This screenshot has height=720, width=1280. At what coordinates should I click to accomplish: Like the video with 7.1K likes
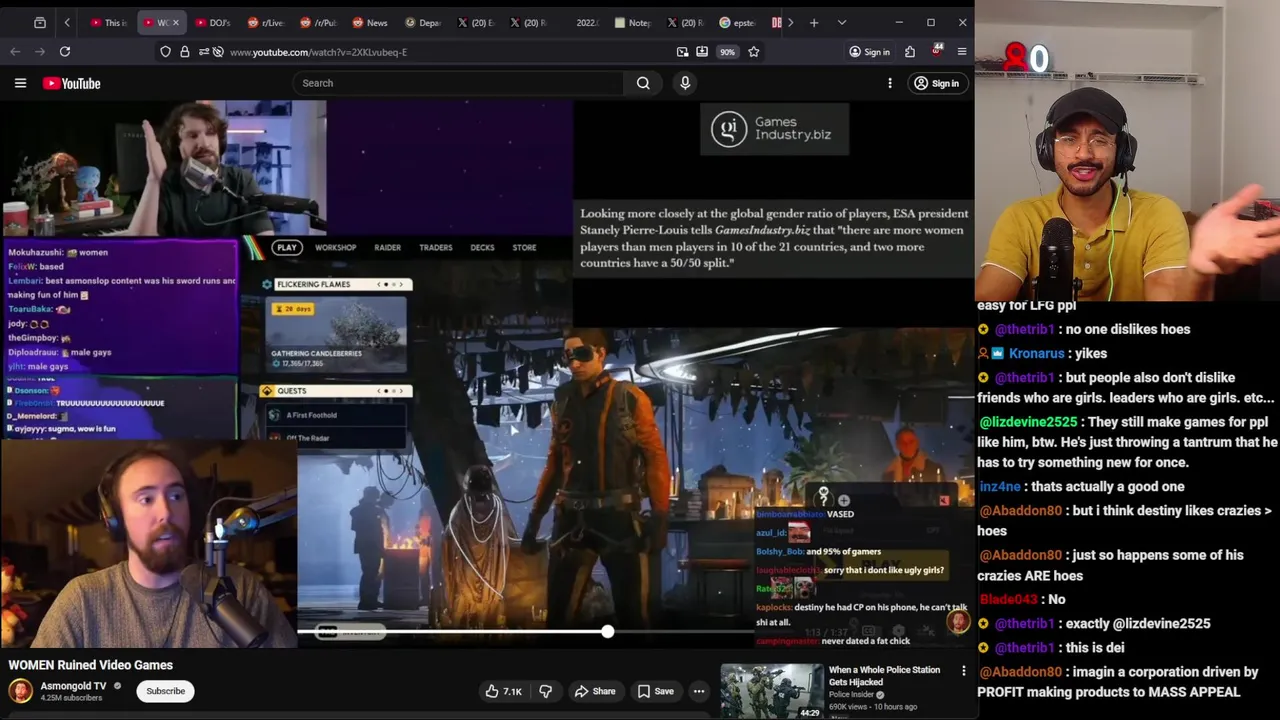coord(504,691)
